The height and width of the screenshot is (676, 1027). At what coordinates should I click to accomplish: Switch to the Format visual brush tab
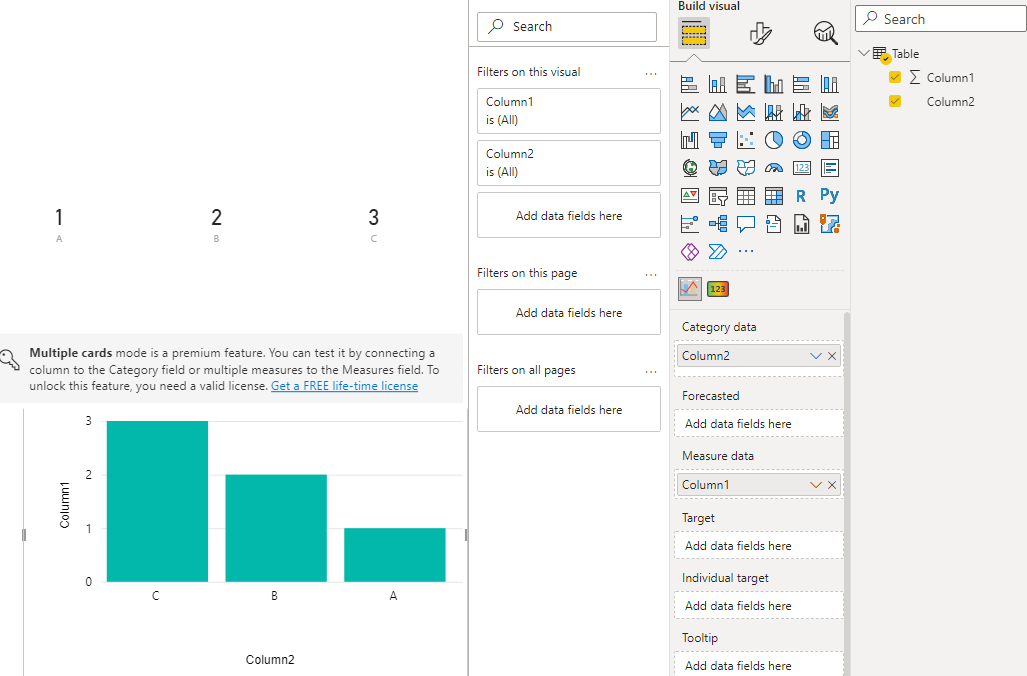(760, 33)
